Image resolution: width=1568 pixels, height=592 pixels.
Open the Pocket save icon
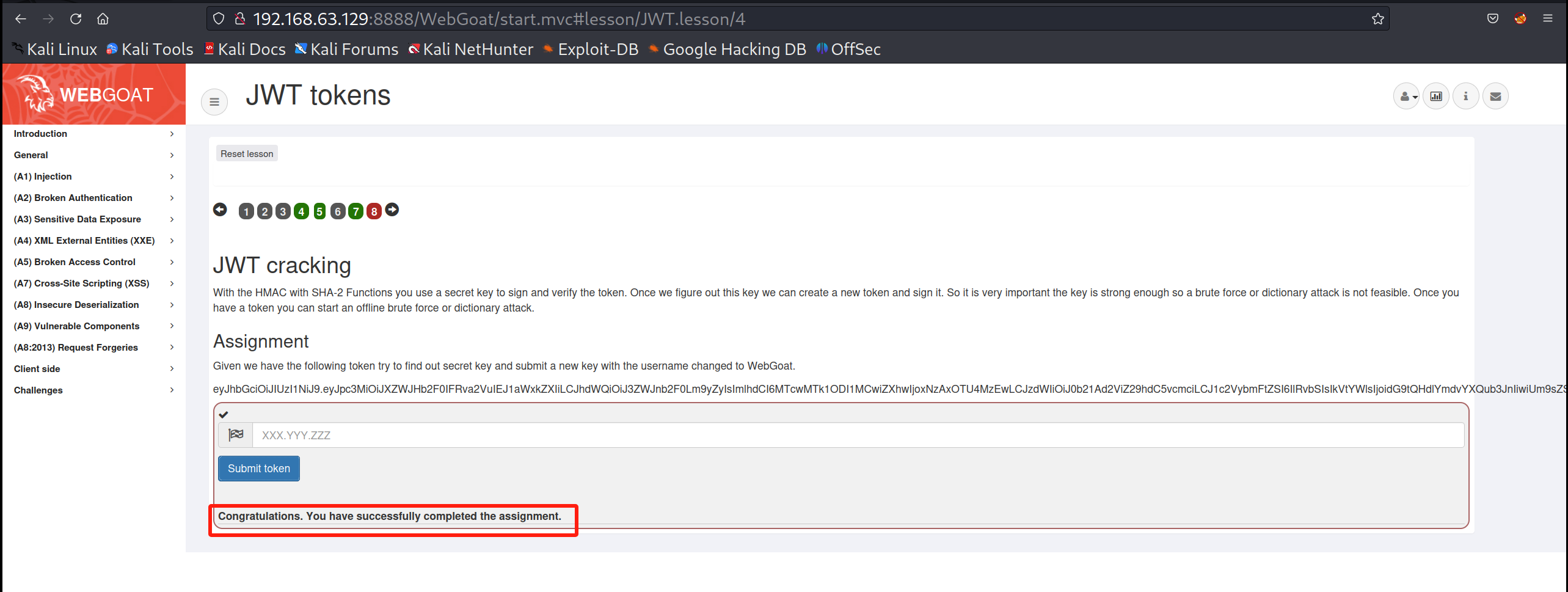[1492, 19]
